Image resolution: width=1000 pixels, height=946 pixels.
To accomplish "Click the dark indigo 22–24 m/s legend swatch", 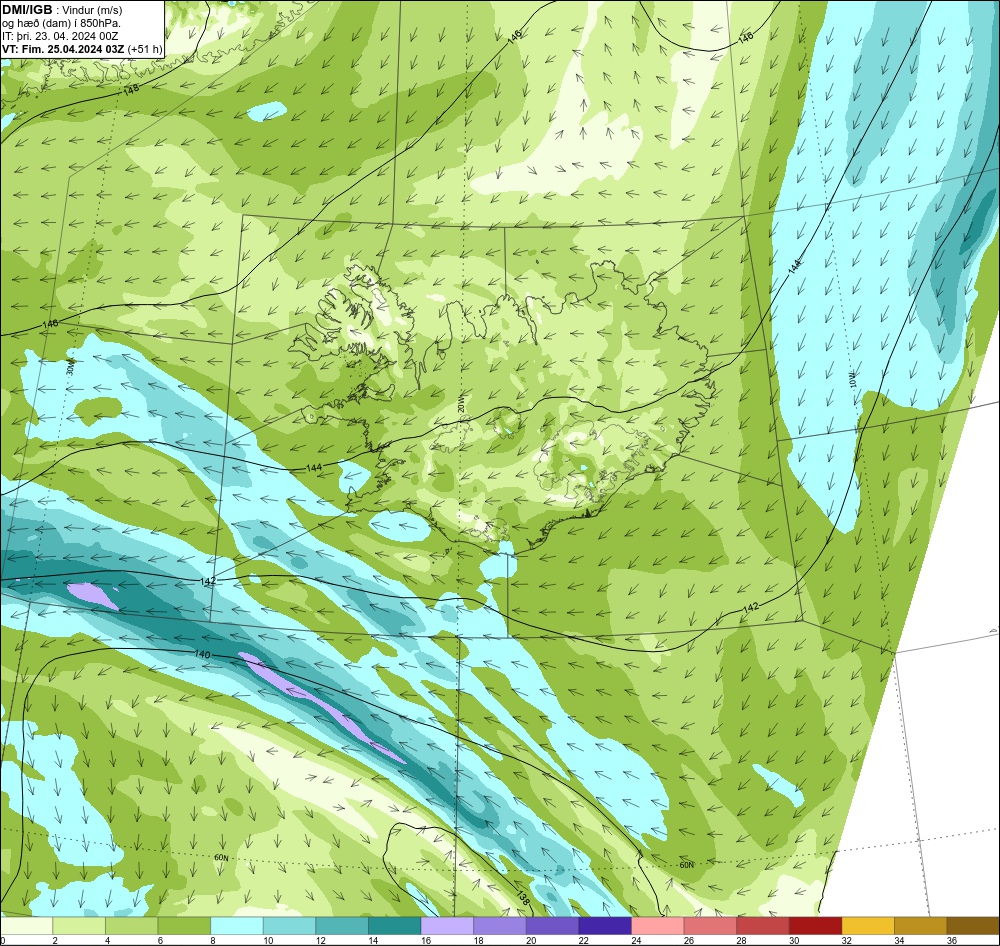I will 605,926.
